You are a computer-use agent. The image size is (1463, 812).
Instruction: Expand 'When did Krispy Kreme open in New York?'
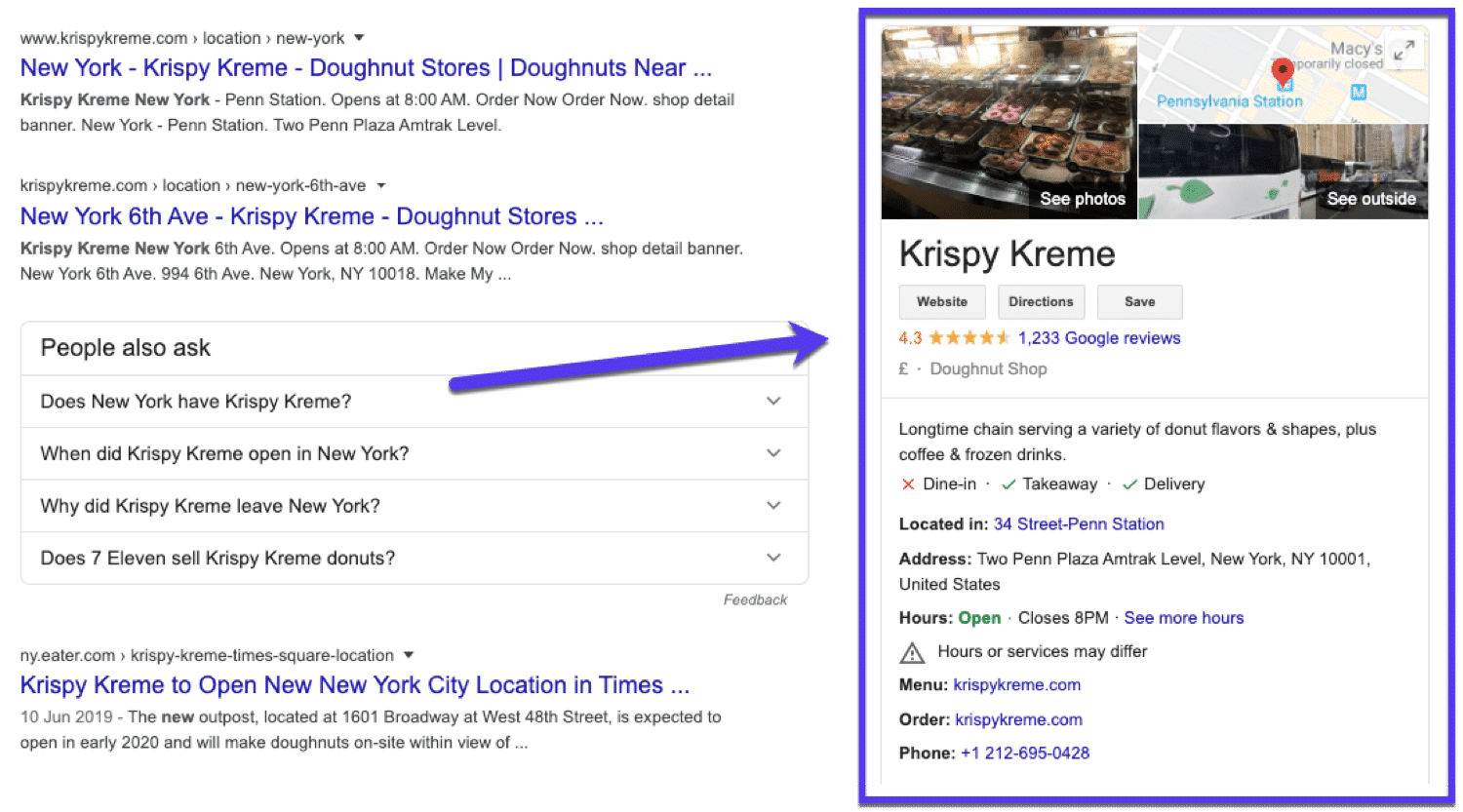(x=415, y=453)
